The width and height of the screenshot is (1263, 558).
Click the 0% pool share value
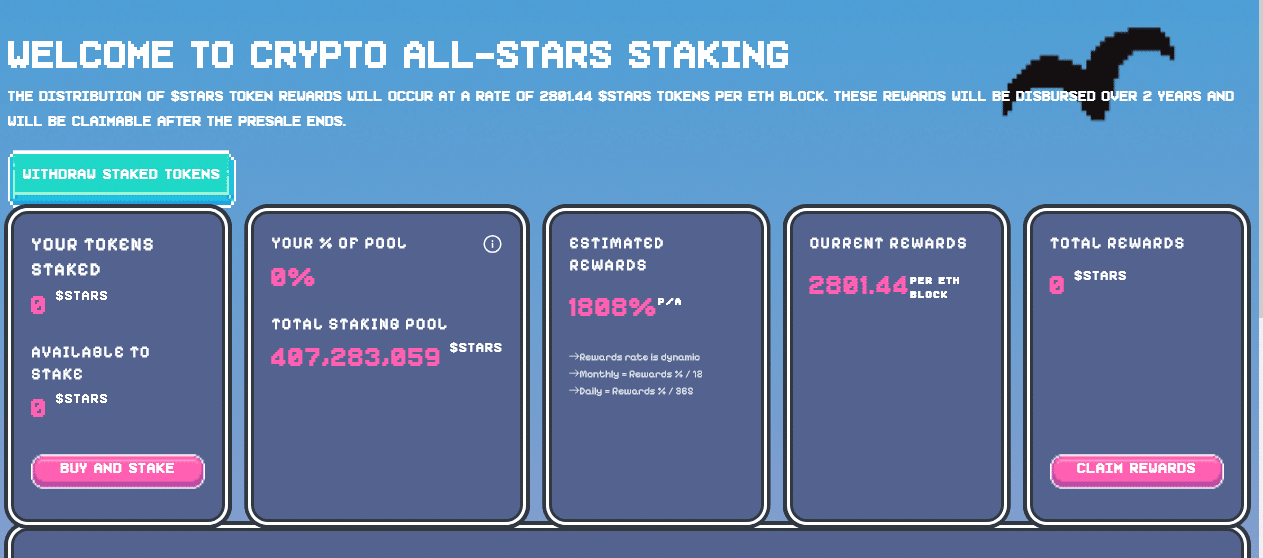tap(293, 277)
